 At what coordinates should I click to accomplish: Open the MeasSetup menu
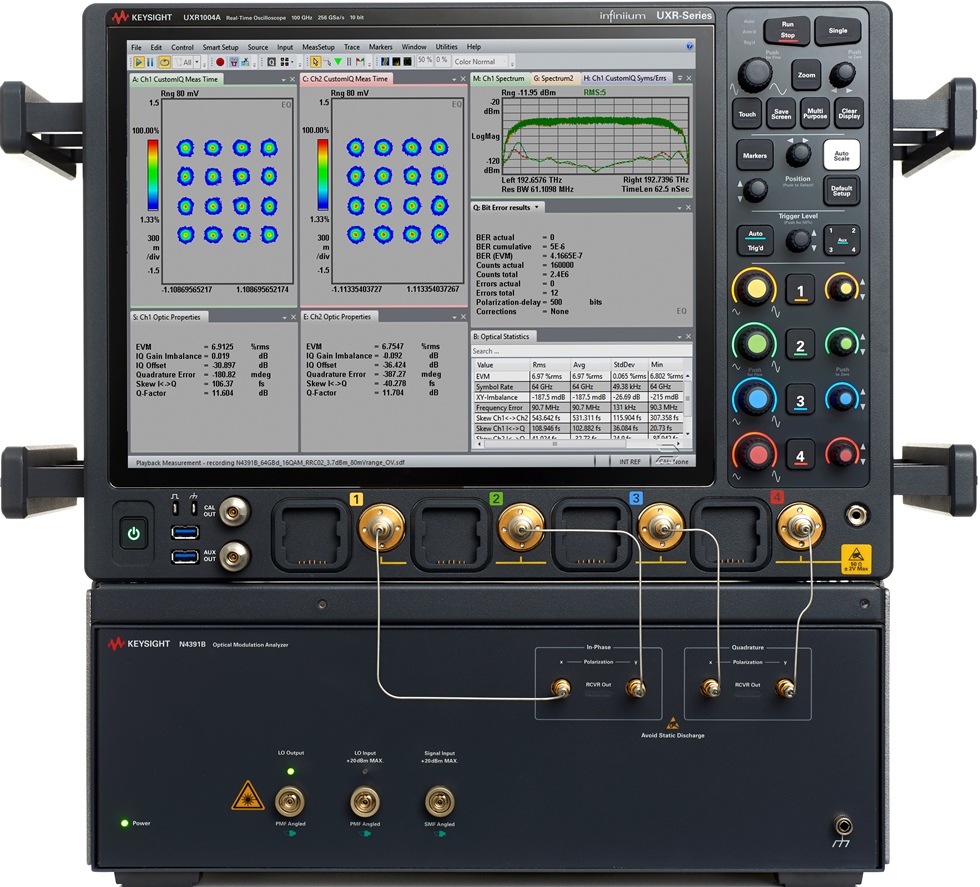318,47
